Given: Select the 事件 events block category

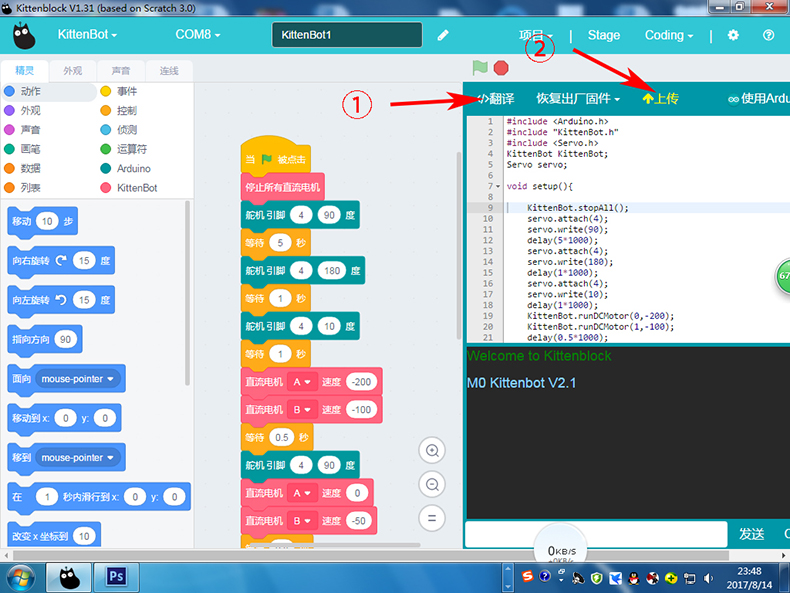Looking at the screenshot, I should coord(127,91).
